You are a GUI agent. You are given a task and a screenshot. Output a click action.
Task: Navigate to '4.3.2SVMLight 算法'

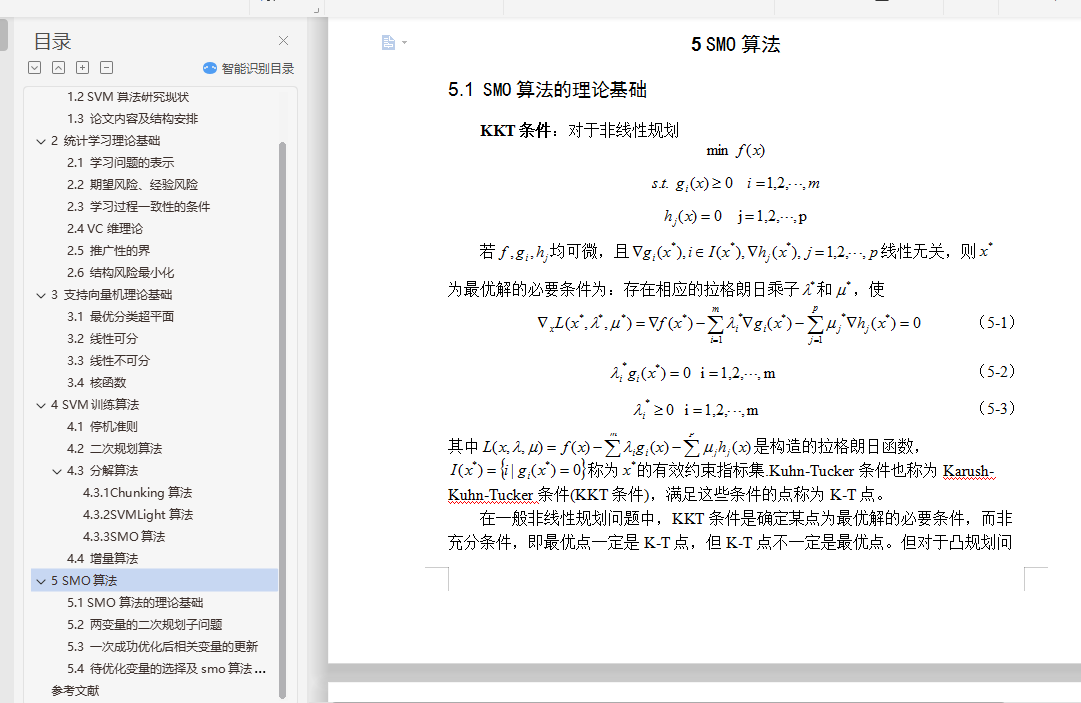point(138,515)
